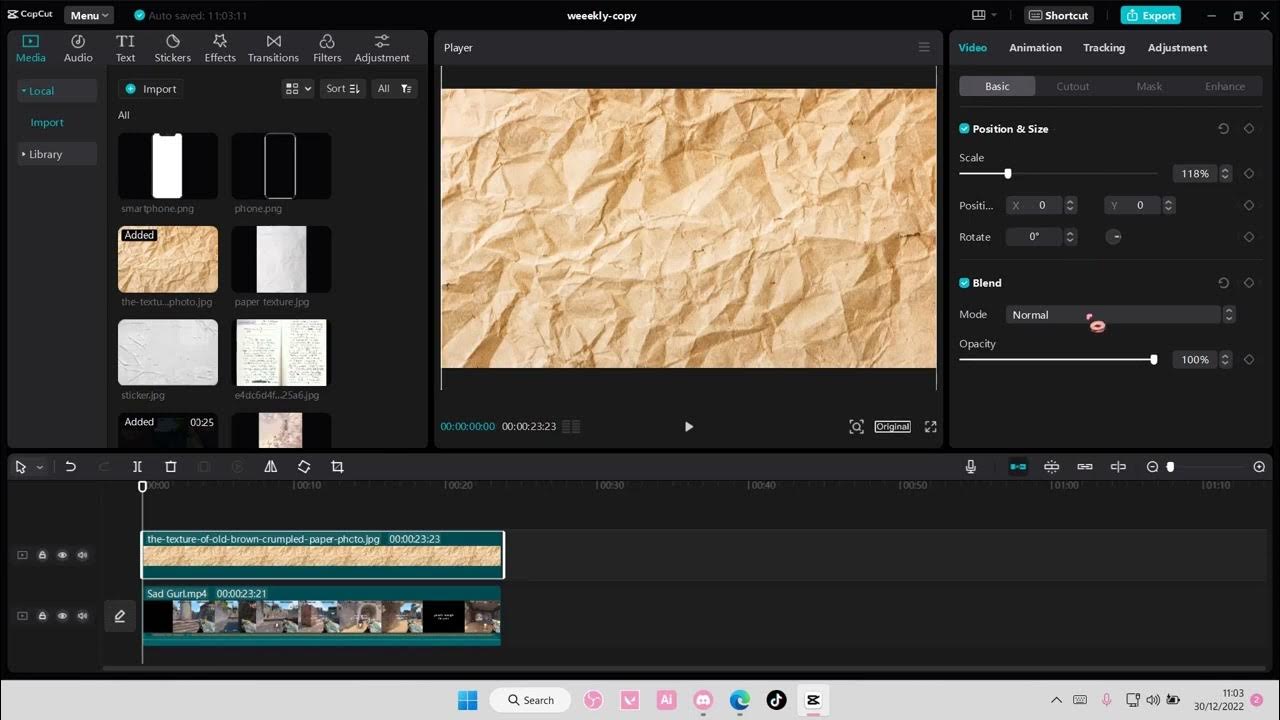
Task: Open the layout dropdown in title bar
Action: [x=984, y=15]
